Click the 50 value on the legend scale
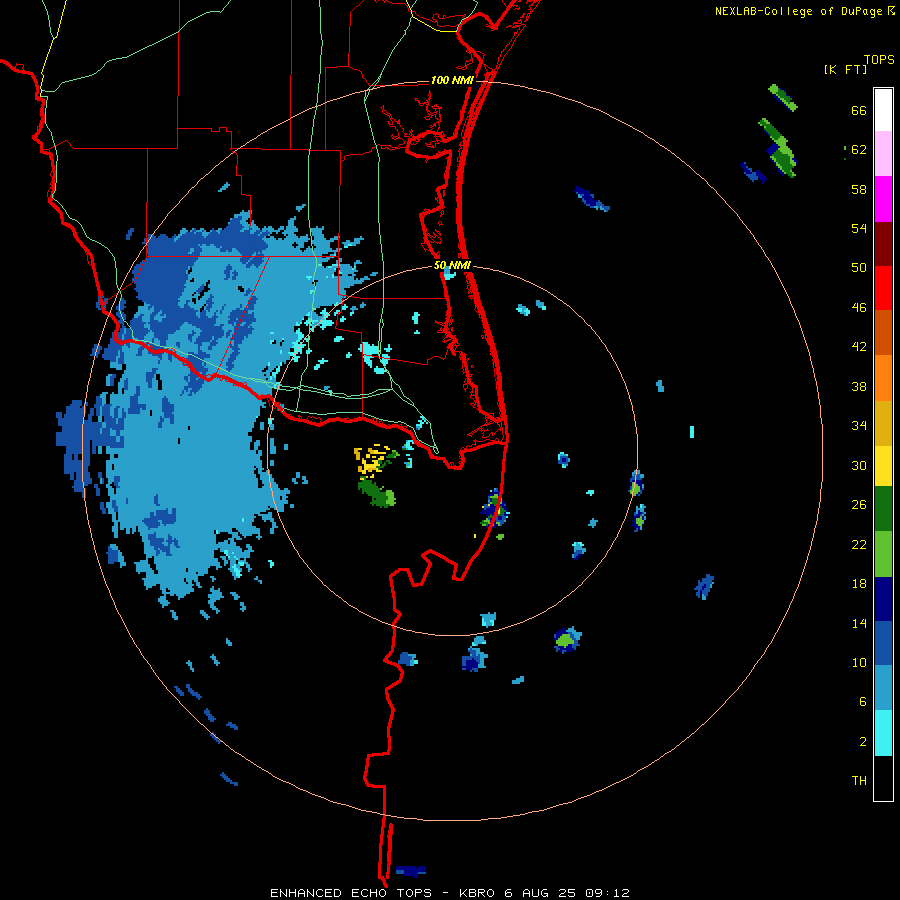Screen dimensions: 900x900 [859, 267]
